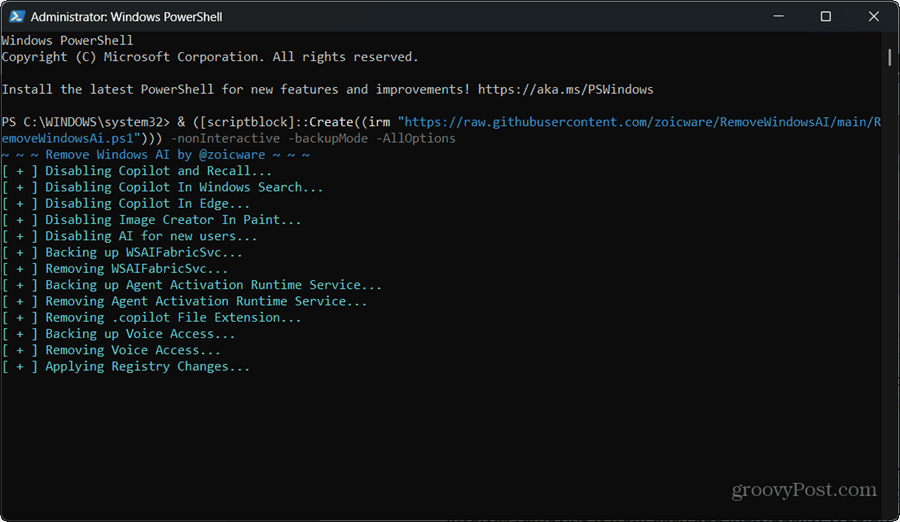Click the aka.ms/PSWindows URL

pyautogui.click(x=565, y=90)
